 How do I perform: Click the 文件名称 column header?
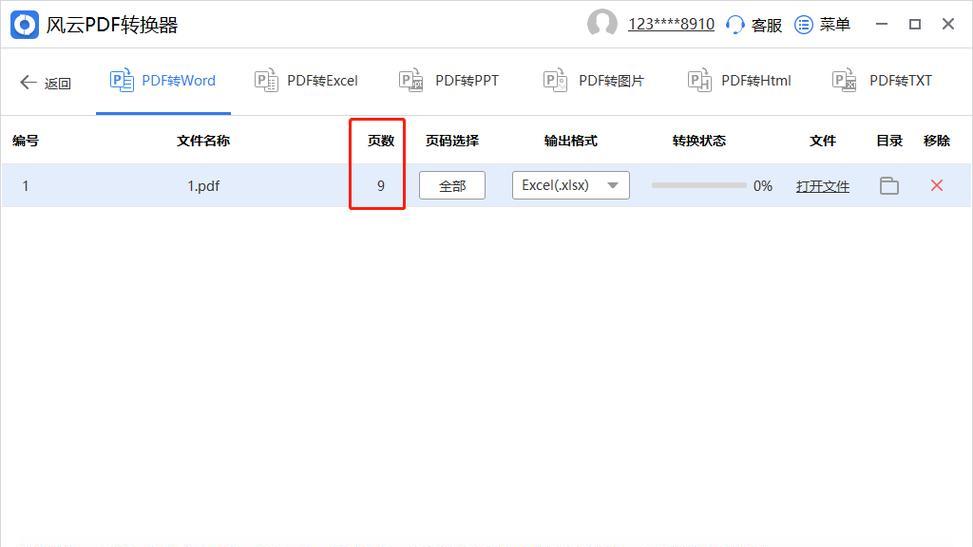[x=204, y=141]
